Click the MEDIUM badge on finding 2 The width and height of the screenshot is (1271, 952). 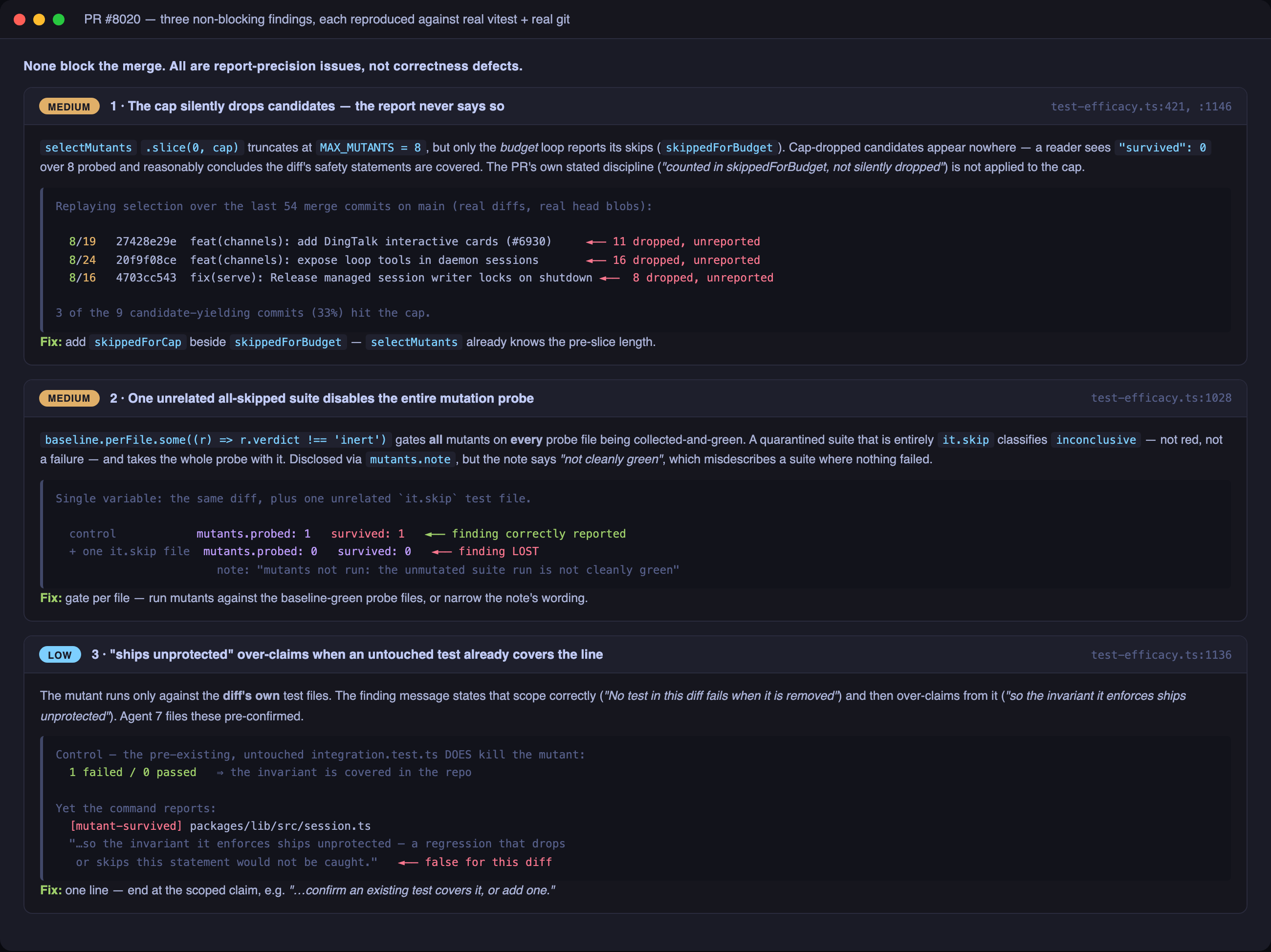69,398
